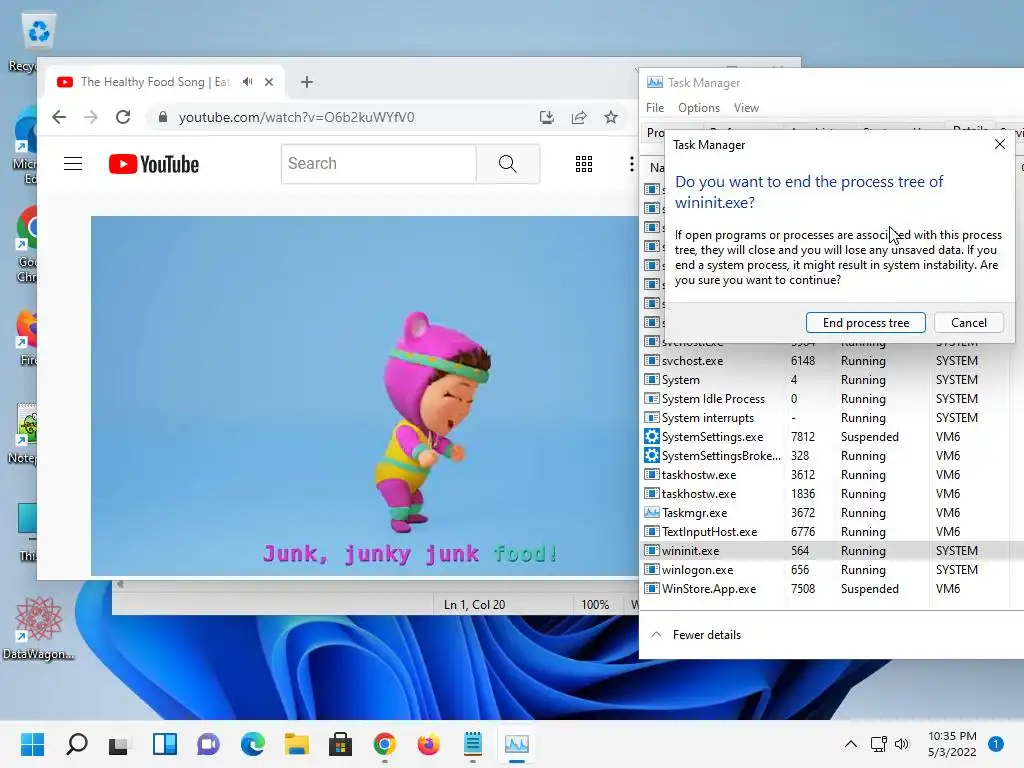This screenshot has width=1024, height=768.
Task: Click the YouTube logo
Action: 153,164
